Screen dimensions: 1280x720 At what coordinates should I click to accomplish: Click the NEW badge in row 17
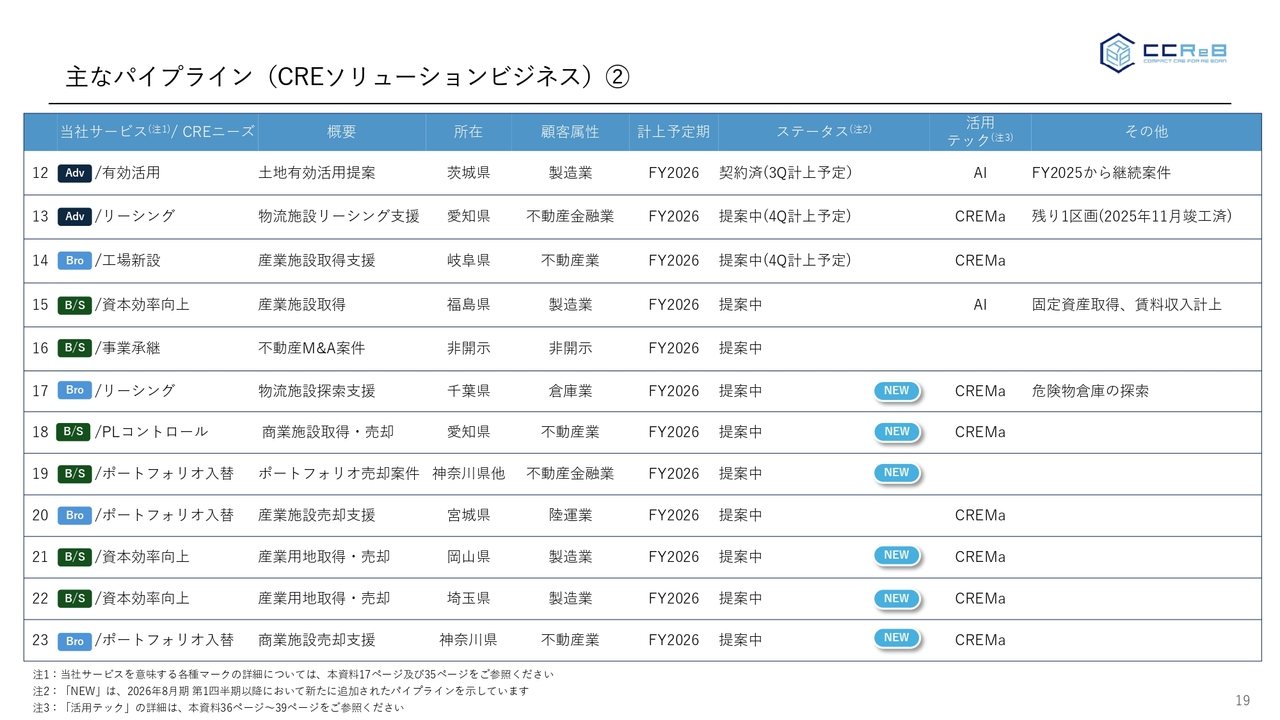point(896,391)
